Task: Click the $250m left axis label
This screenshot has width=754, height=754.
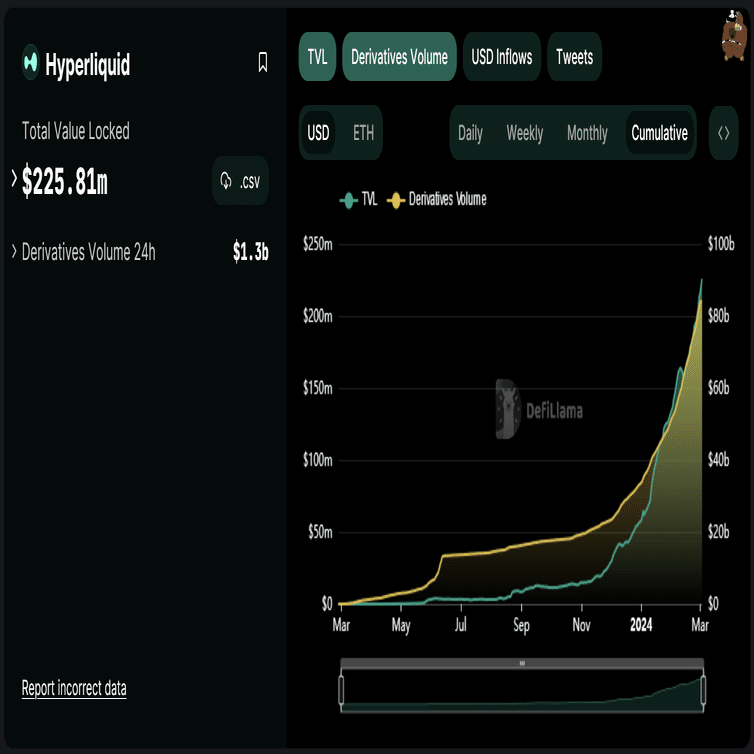Action: coord(317,244)
